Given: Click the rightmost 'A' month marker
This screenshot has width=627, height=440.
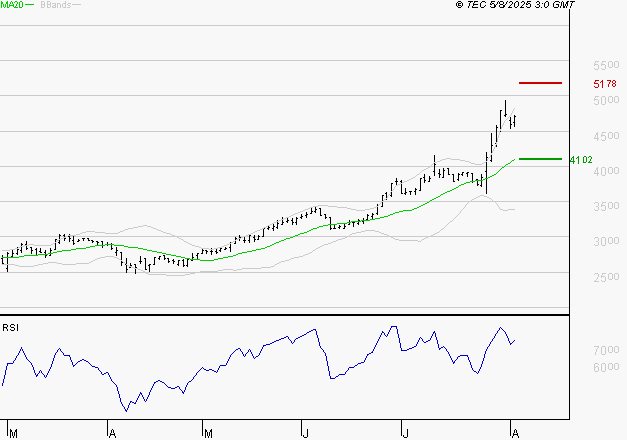Looking at the screenshot, I should tap(514, 432).
